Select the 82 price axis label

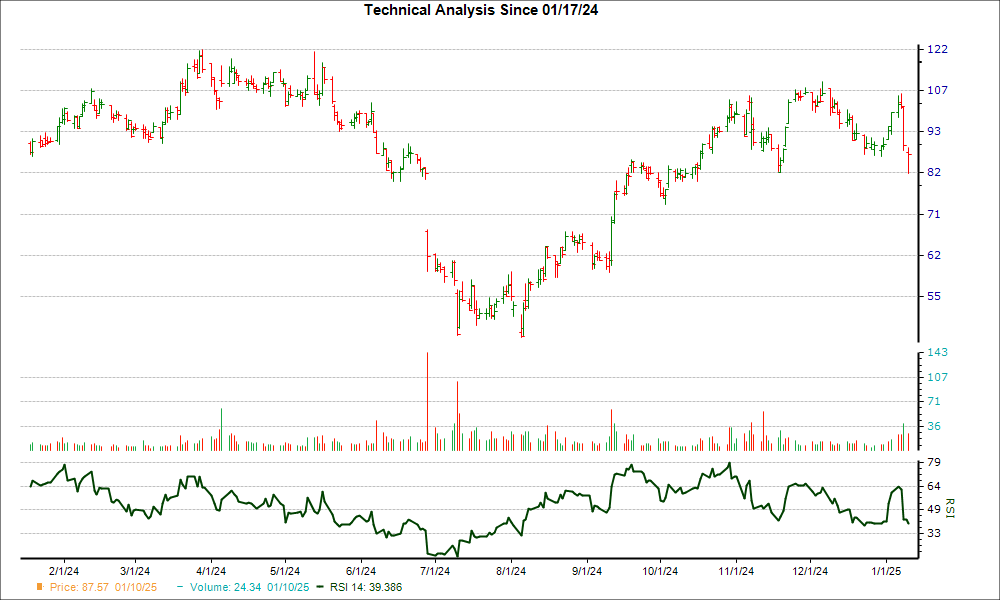934,173
